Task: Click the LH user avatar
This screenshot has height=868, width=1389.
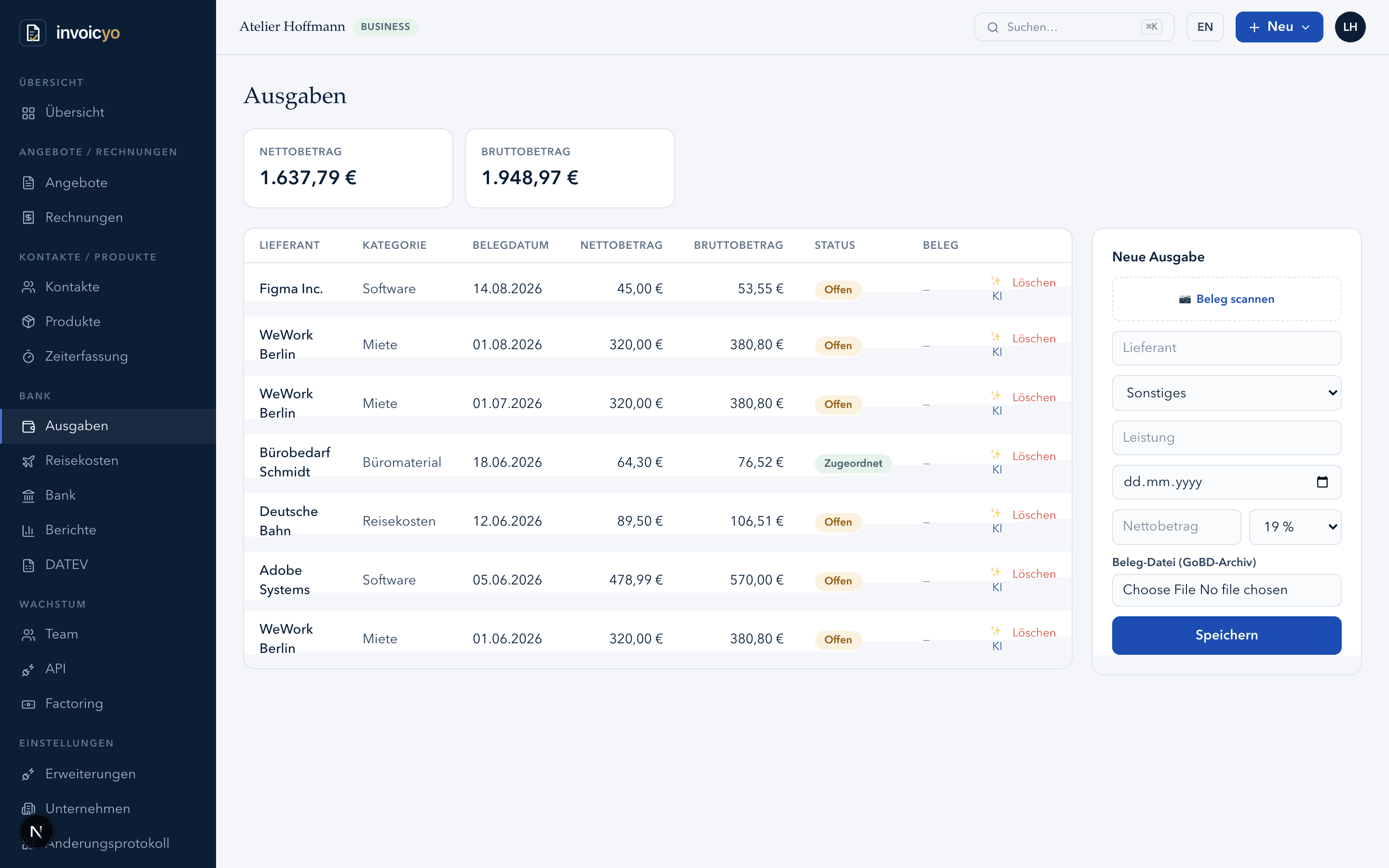Action: point(1350,27)
